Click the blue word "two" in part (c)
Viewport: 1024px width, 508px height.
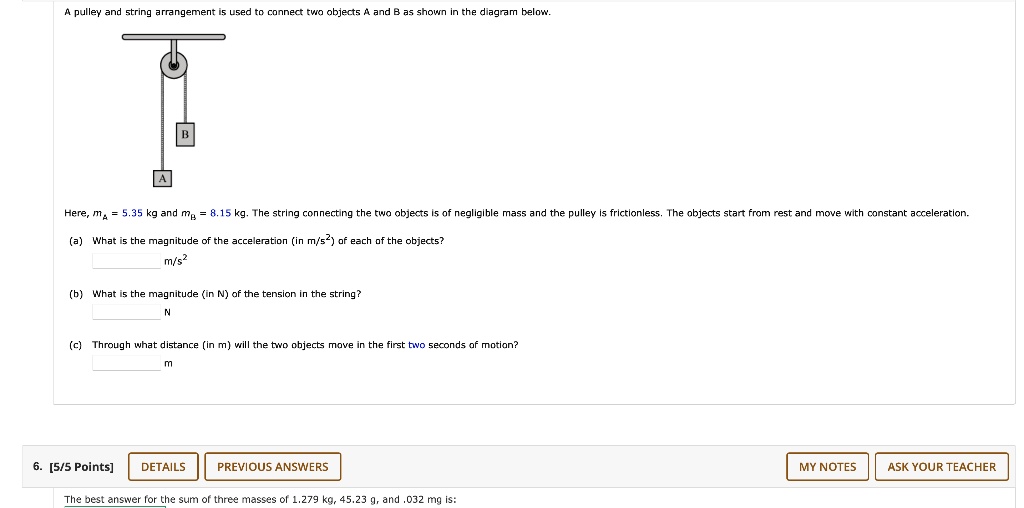416,345
